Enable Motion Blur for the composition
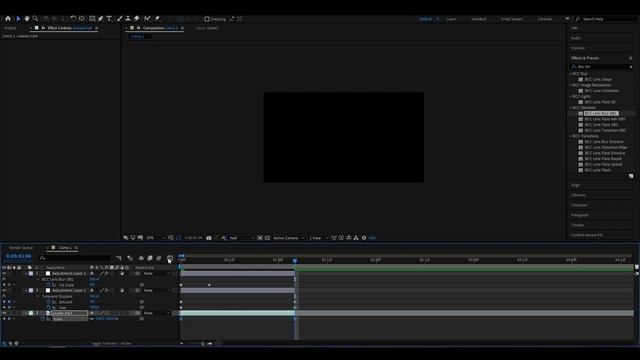Screen dimensions: 640x360 [x=159, y=258]
